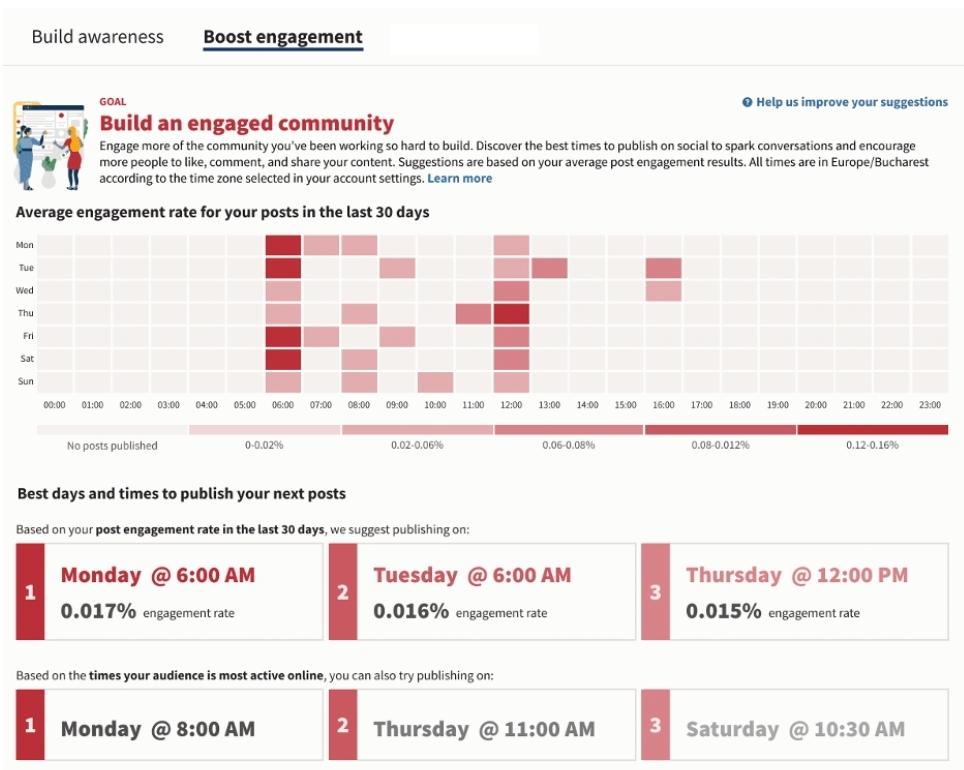Select the Boost engagement tab
The image size is (964, 770).
click(284, 36)
